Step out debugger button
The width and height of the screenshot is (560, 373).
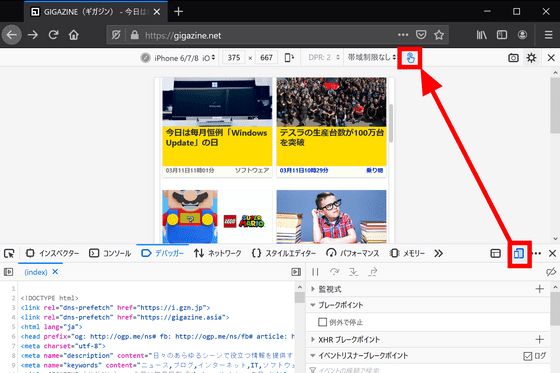tap(373, 272)
